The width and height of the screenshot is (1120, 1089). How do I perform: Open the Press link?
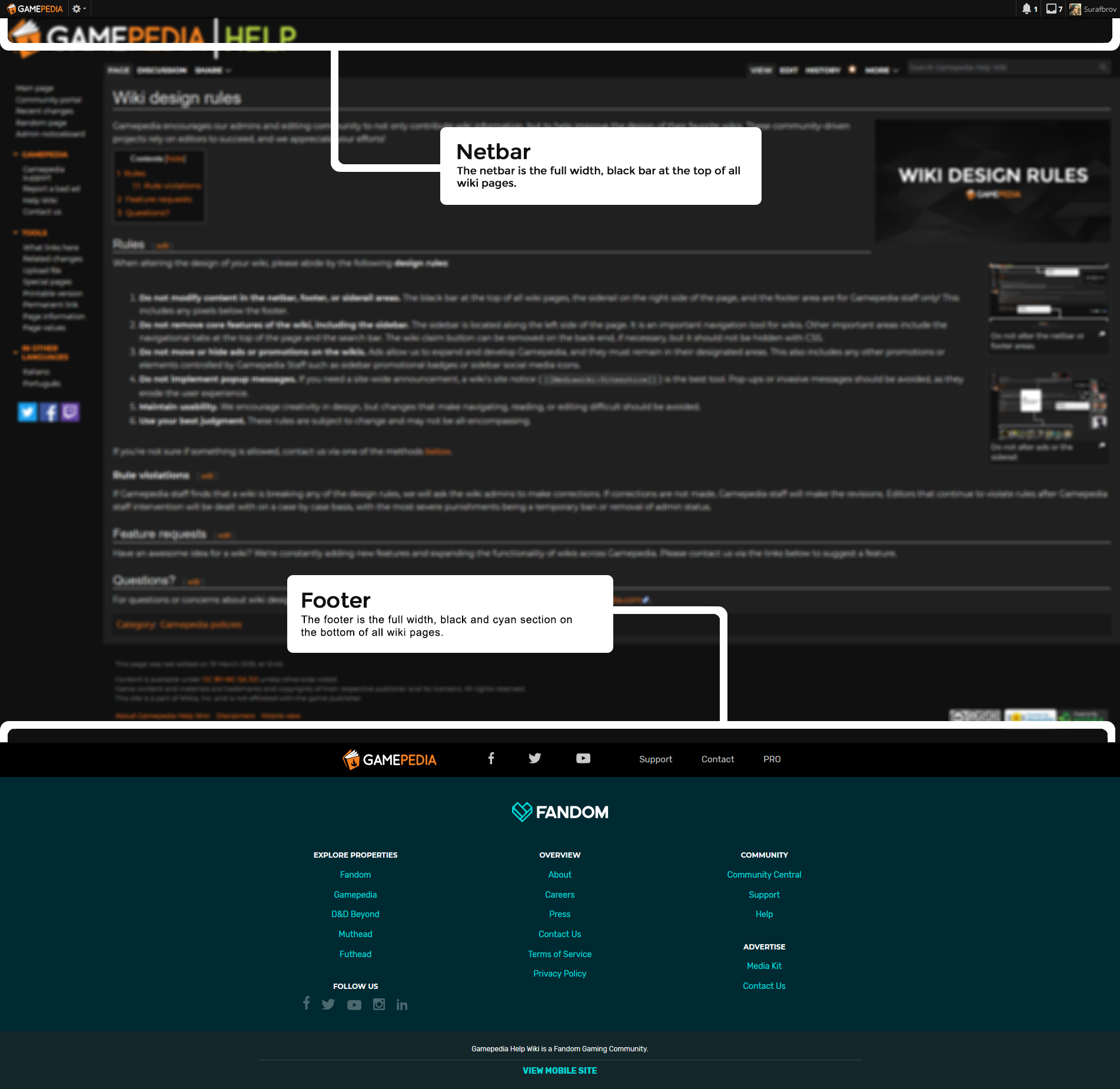[x=560, y=914]
